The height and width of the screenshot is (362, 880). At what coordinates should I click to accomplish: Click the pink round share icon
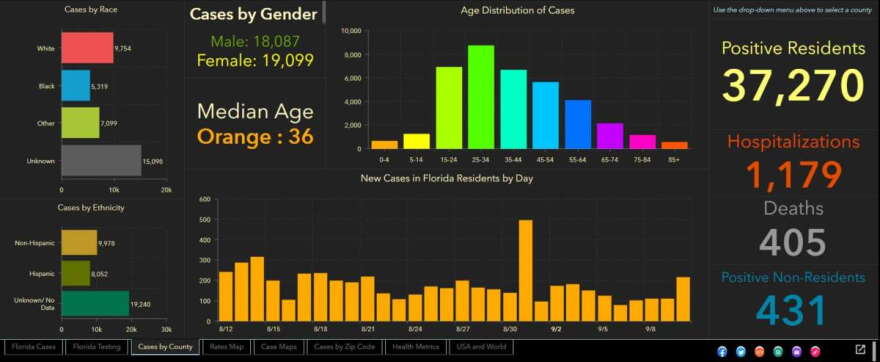point(815,351)
